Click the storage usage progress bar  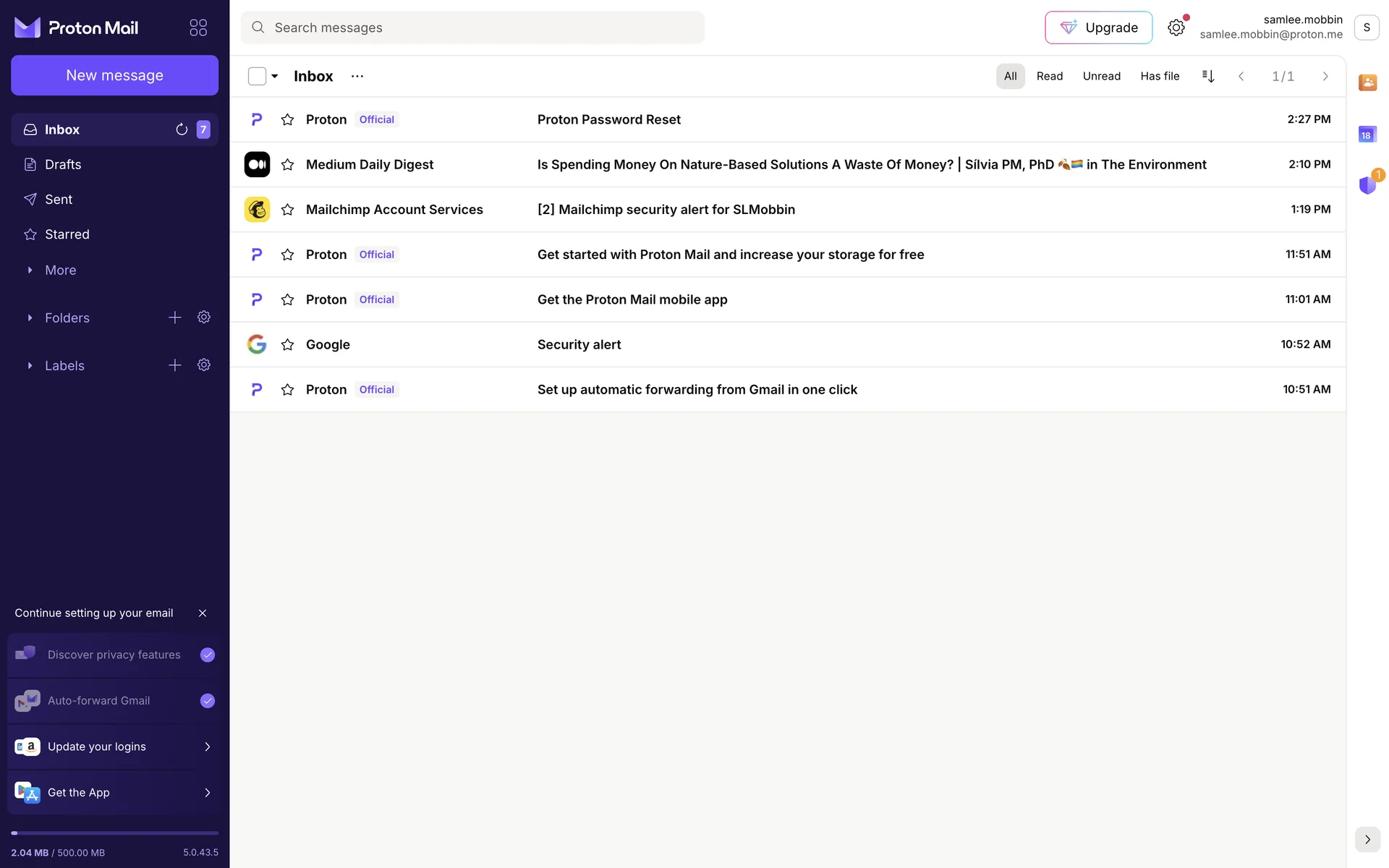coord(114,833)
